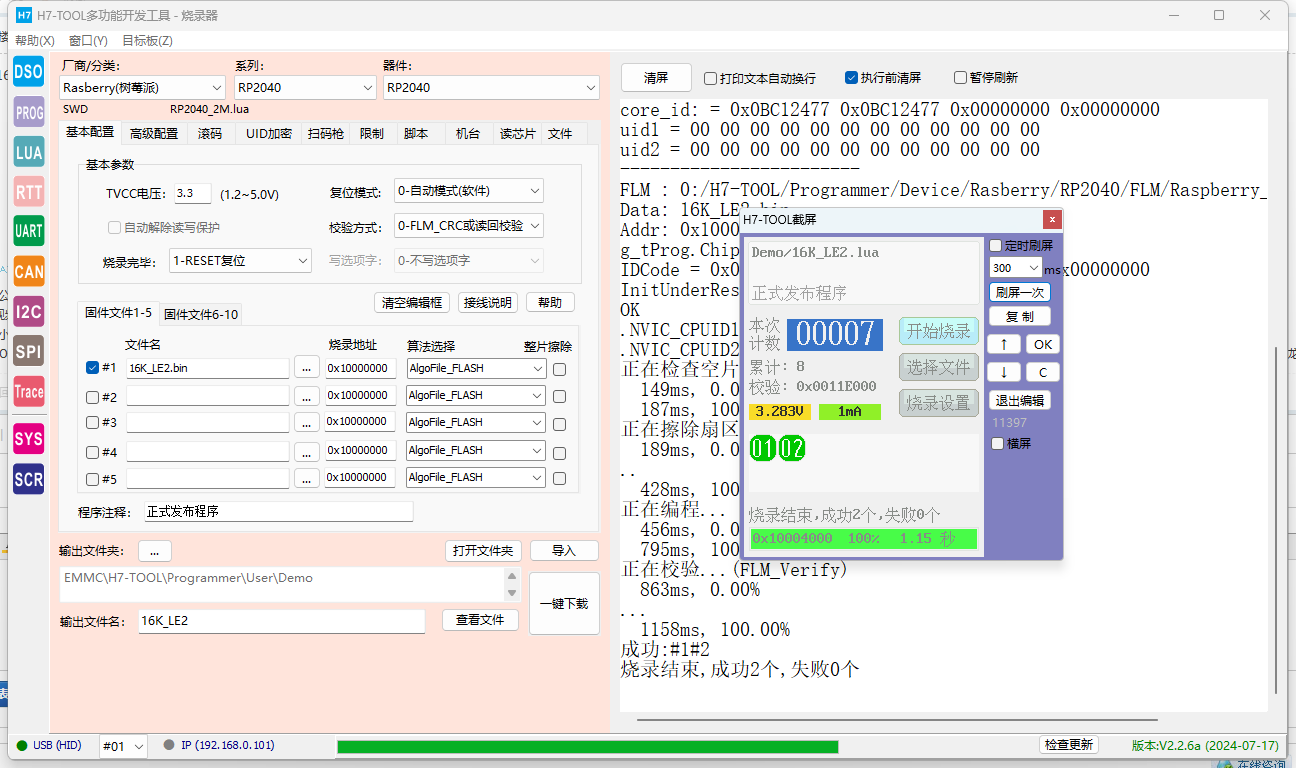Click the 清空编辑框 button
Viewport: 1296px width, 768px height.
point(412,302)
